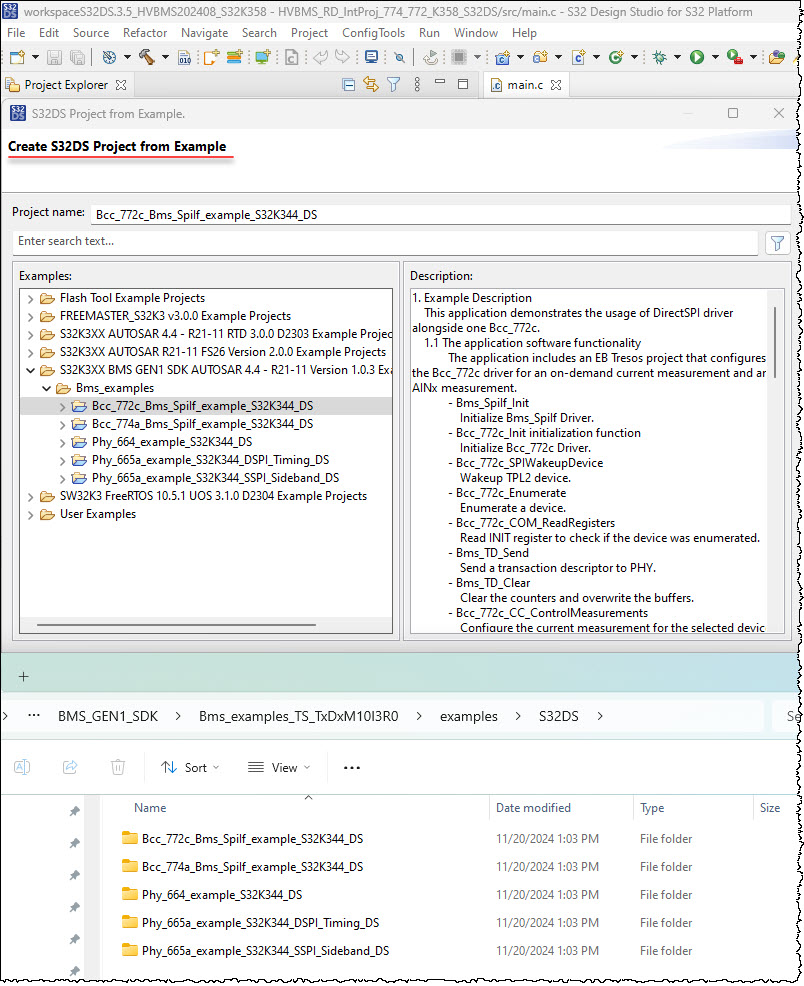Build the project using the hammer icon
Screen dimensions: 804x986
pyautogui.click(x=146, y=57)
